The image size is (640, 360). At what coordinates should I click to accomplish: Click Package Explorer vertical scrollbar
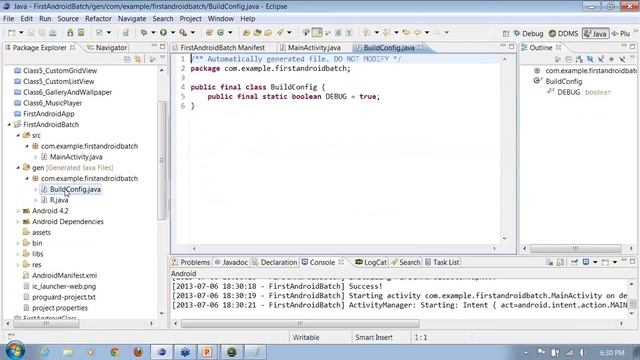tap(162, 160)
